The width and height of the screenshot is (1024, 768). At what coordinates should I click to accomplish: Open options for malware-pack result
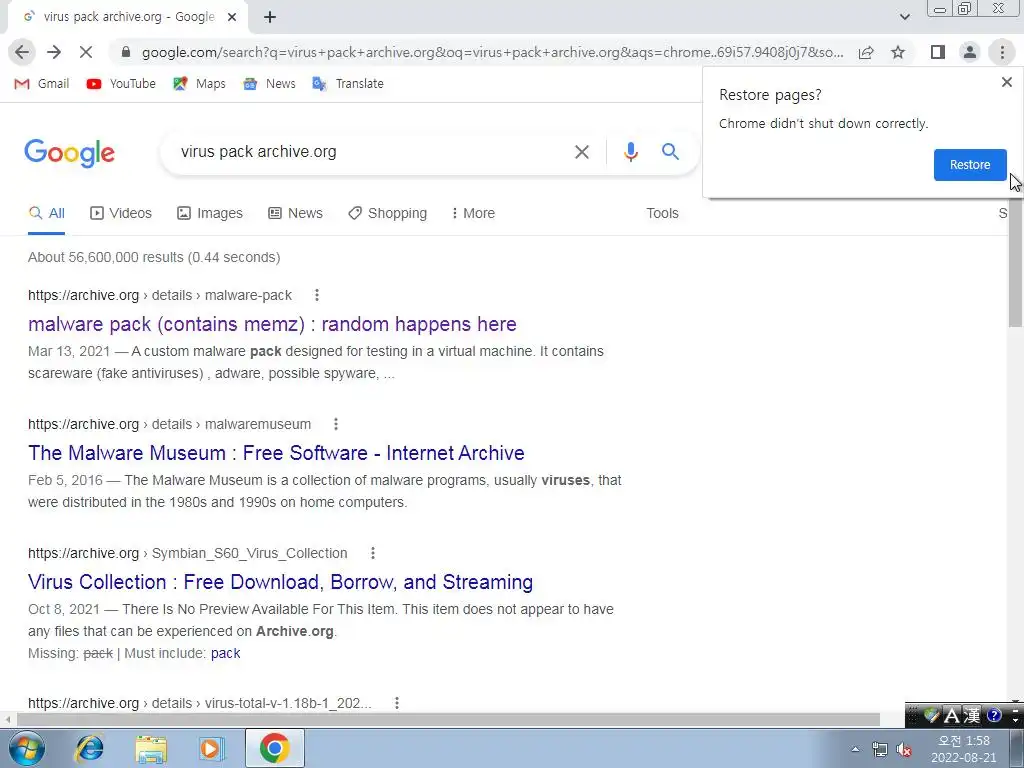point(317,295)
